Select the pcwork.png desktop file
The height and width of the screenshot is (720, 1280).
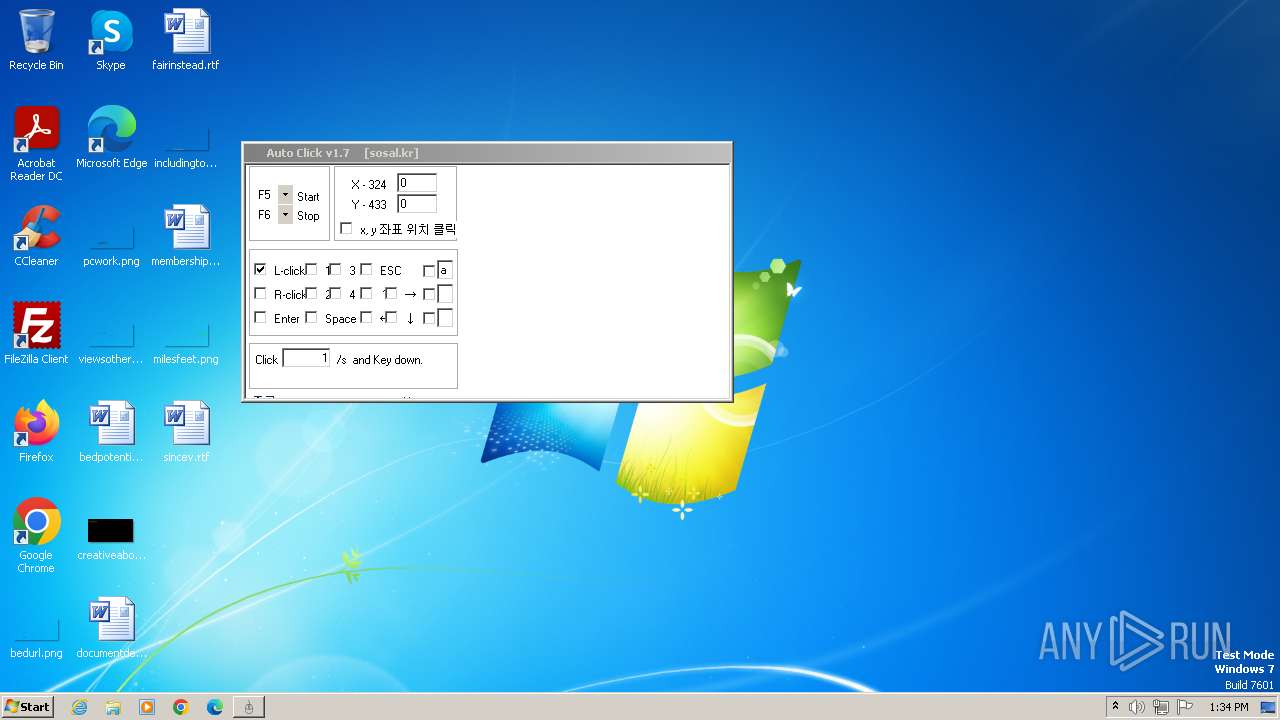coord(111,245)
